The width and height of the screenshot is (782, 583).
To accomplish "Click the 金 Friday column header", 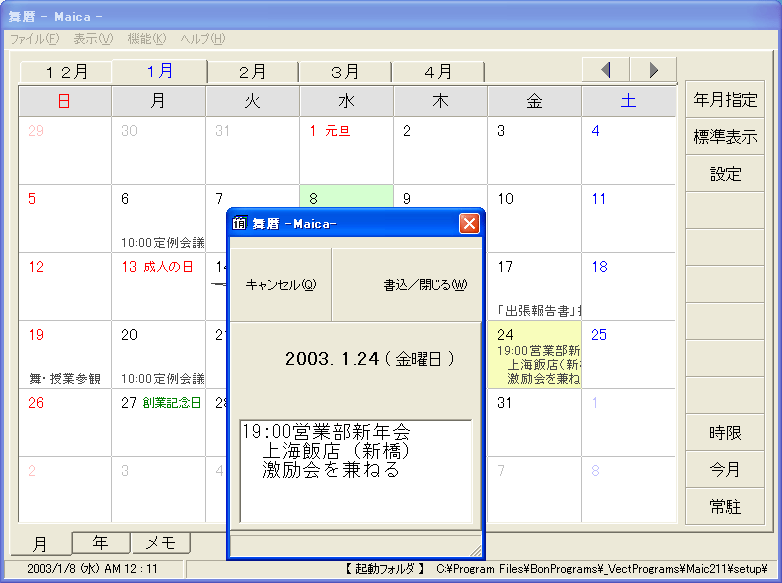I will pos(534,101).
